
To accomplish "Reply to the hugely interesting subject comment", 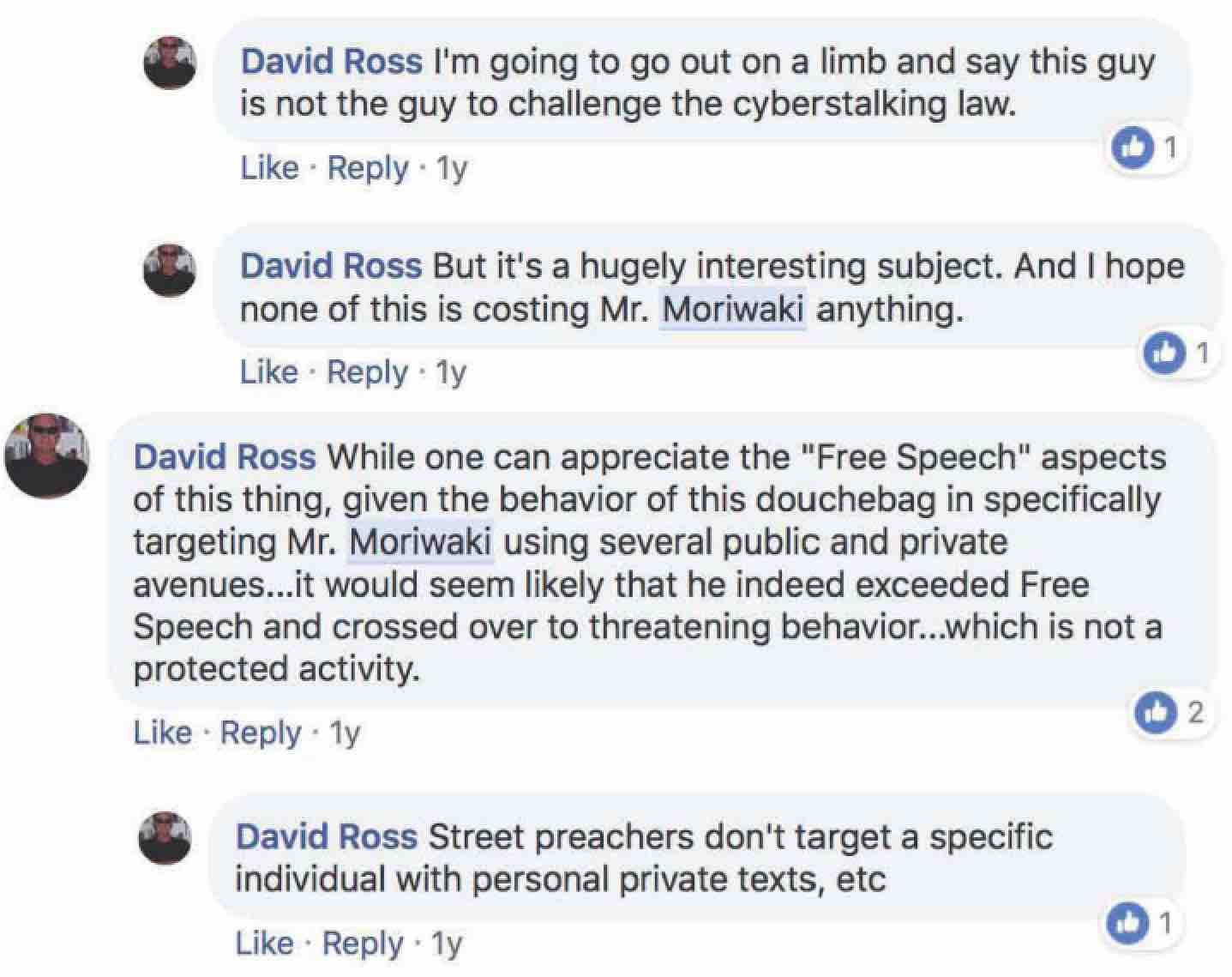I will click(368, 372).
